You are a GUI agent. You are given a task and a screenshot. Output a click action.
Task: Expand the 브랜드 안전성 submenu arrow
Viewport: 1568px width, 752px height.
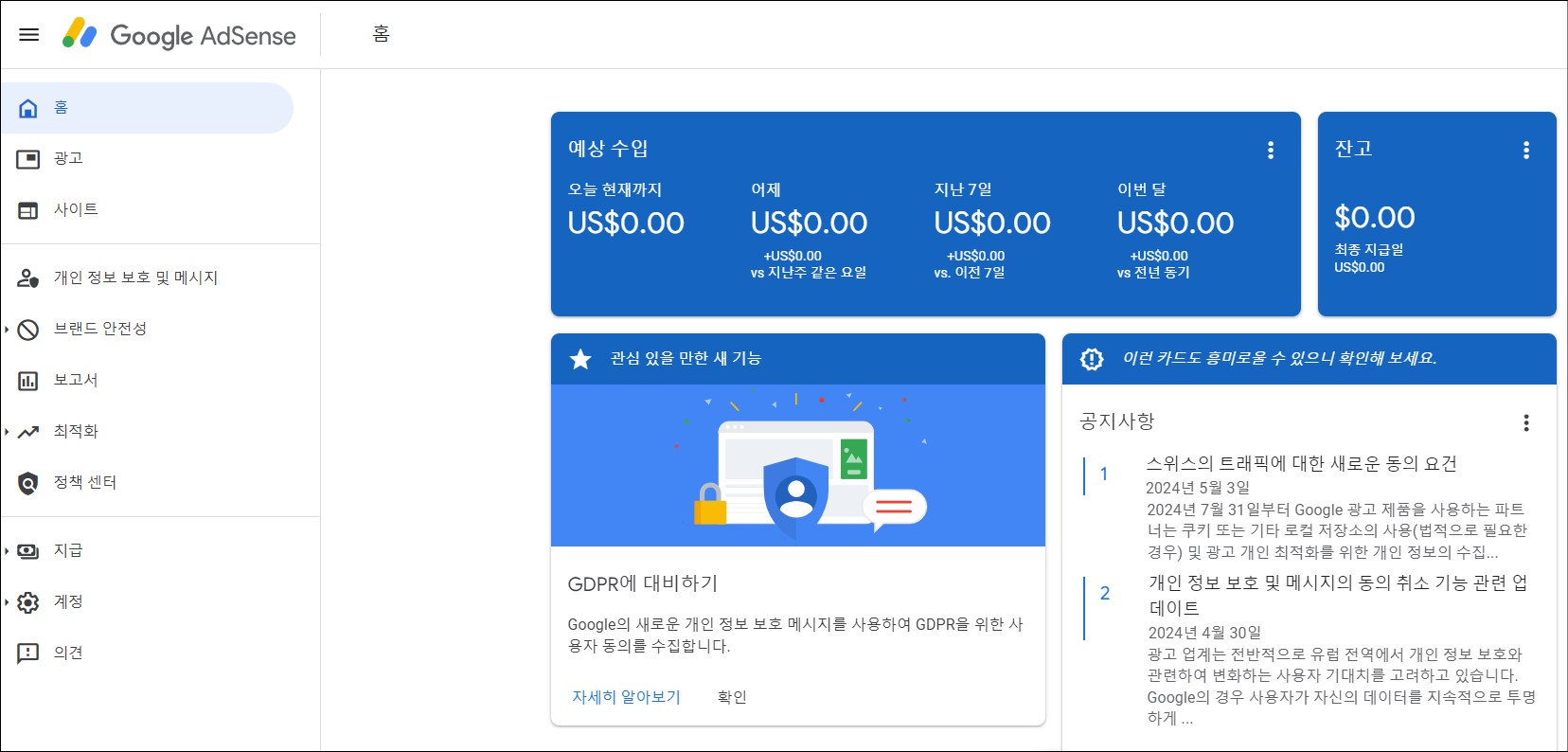click(x=7, y=329)
